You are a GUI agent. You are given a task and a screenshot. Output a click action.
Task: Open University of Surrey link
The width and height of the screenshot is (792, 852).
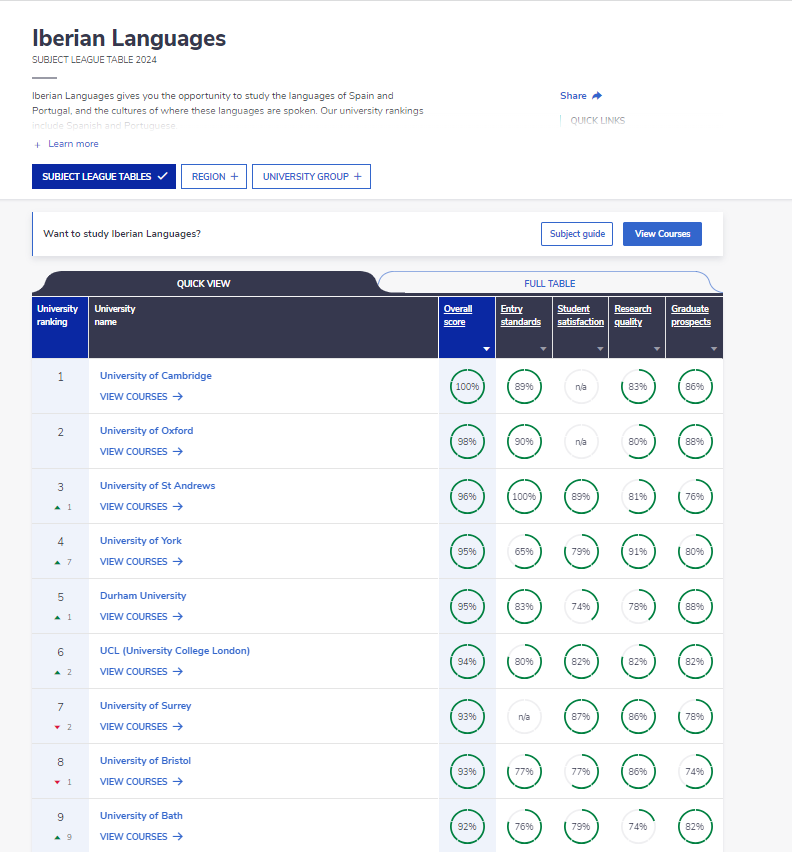point(146,705)
